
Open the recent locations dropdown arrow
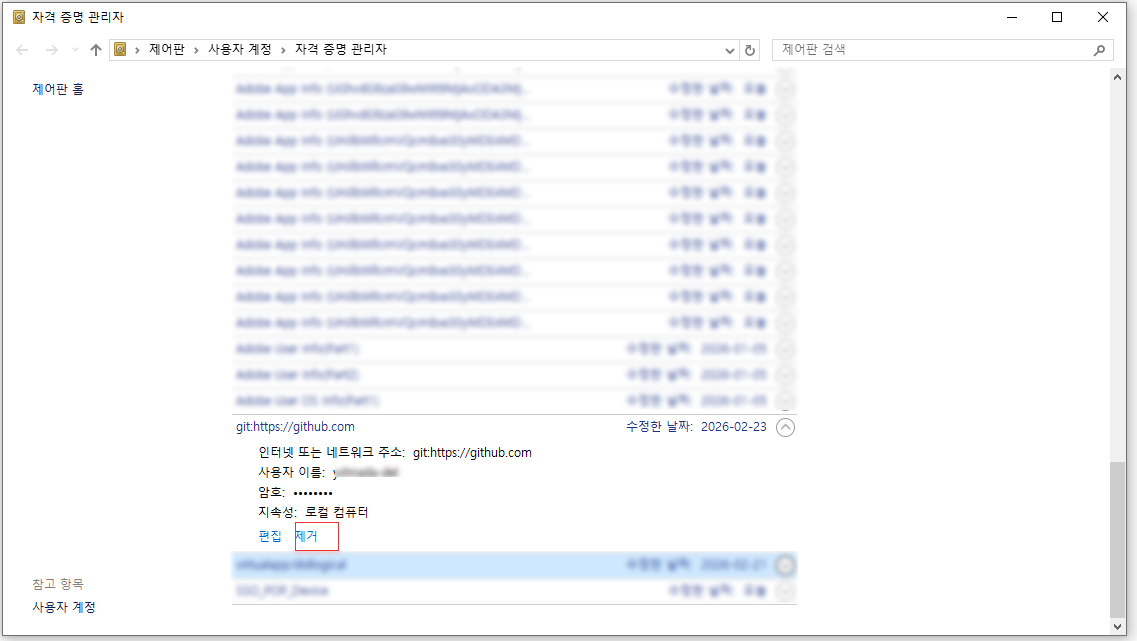75,50
